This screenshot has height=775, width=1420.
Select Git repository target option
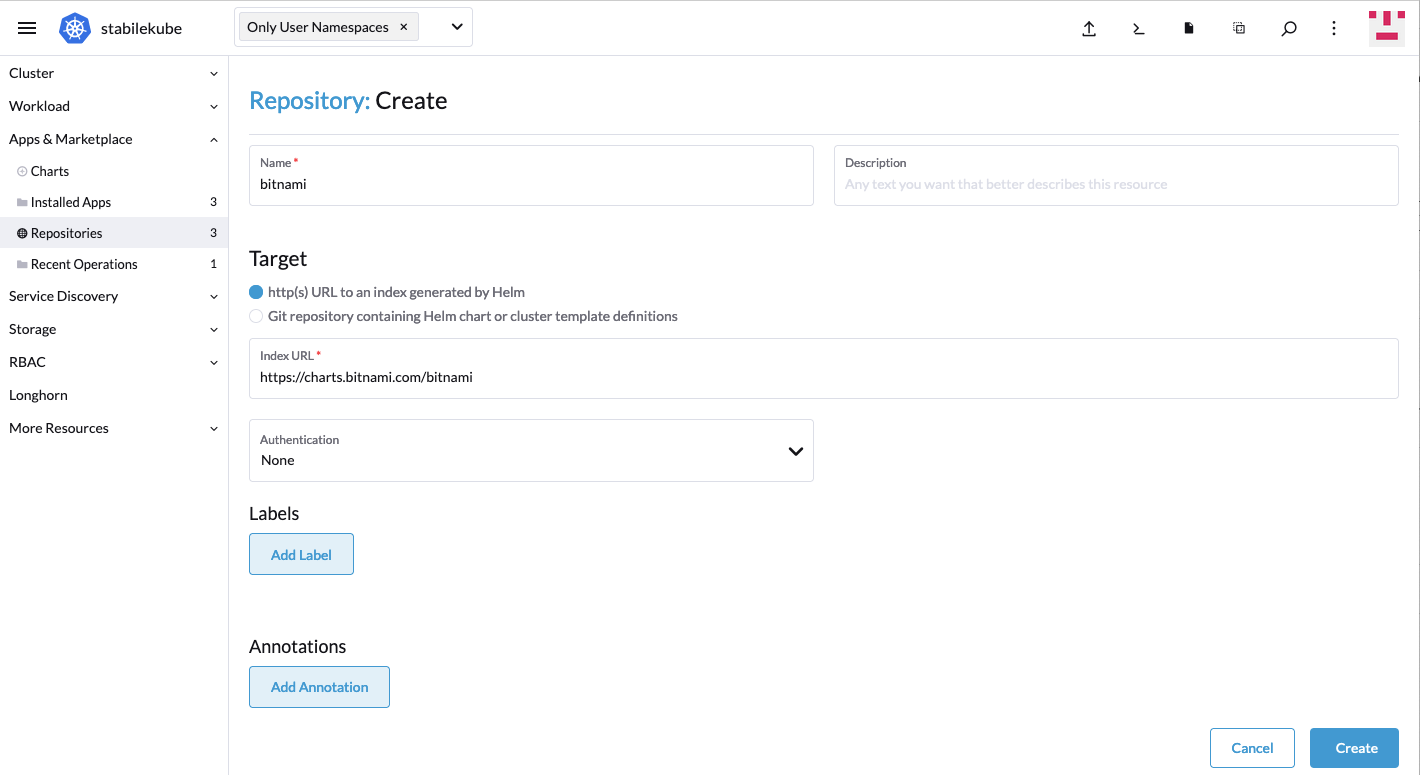256,316
